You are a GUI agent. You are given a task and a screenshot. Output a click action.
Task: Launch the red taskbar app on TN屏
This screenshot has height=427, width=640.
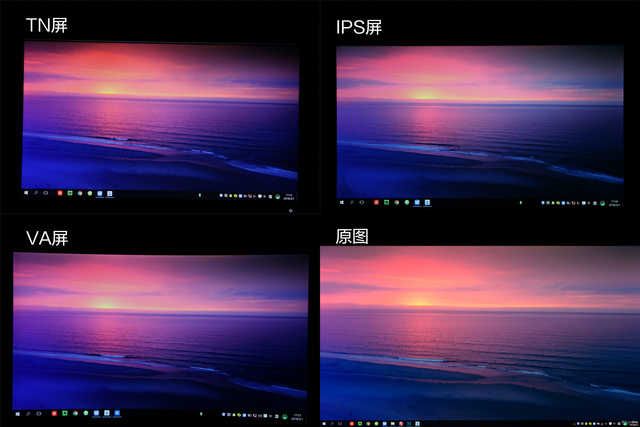coord(60,193)
